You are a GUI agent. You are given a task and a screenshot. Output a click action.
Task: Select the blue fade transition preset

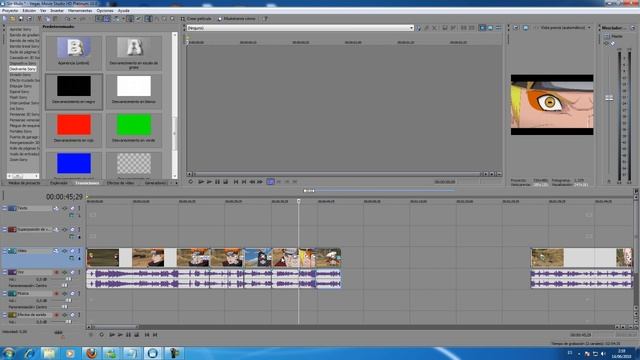pyautogui.click(x=74, y=164)
